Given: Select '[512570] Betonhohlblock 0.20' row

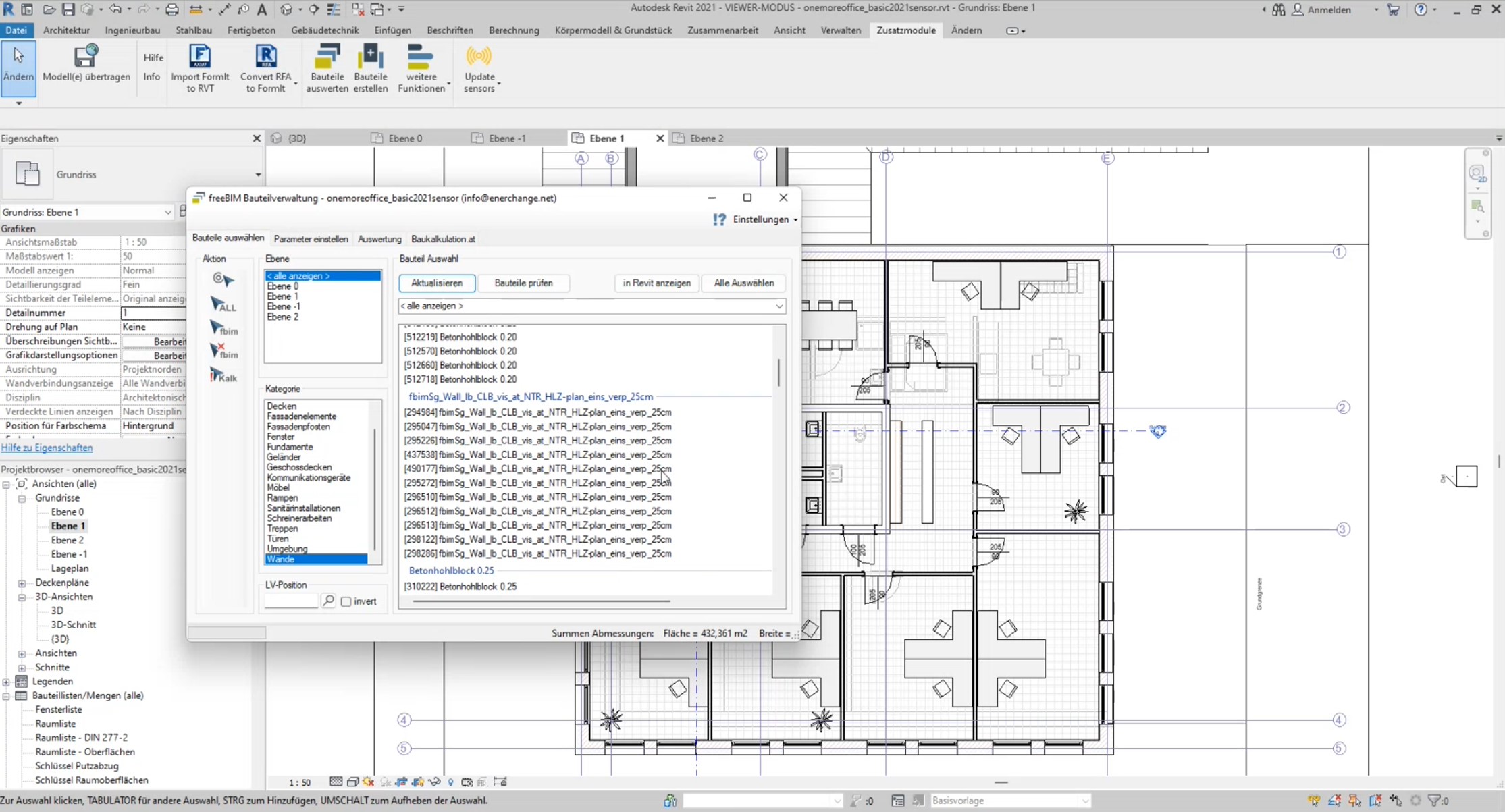Looking at the screenshot, I should coord(460,351).
